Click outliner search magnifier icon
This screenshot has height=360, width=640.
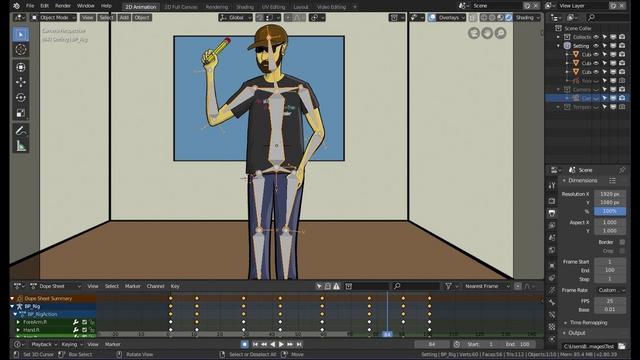click(591, 17)
